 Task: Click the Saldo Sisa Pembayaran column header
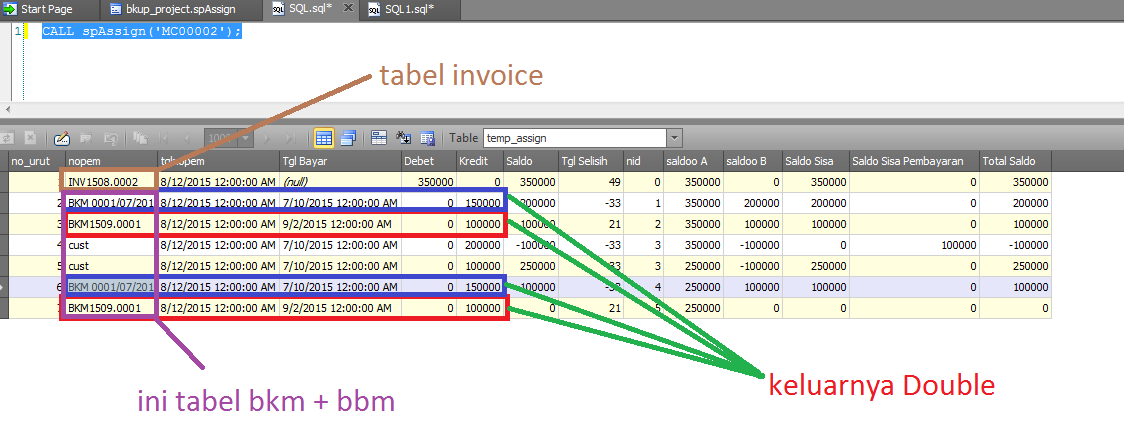point(914,161)
